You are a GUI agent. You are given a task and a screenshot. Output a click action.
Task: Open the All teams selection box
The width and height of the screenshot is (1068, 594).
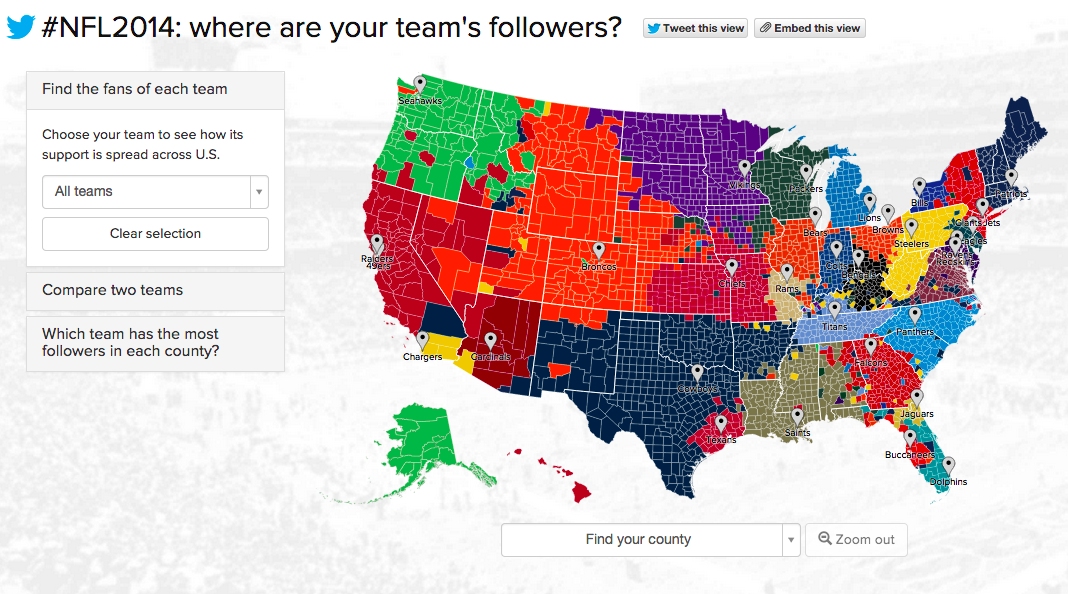click(155, 192)
